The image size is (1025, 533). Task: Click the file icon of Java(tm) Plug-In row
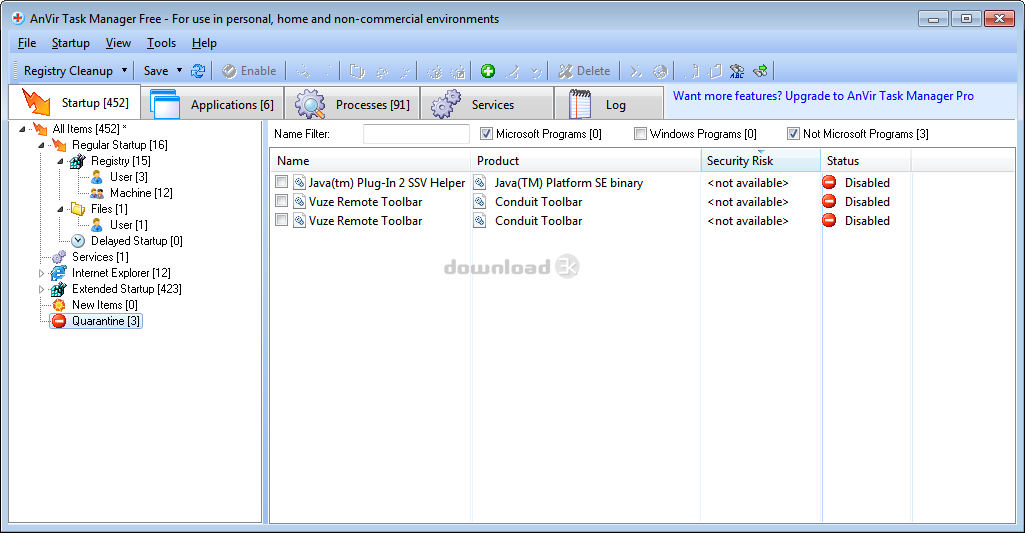[299, 182]
